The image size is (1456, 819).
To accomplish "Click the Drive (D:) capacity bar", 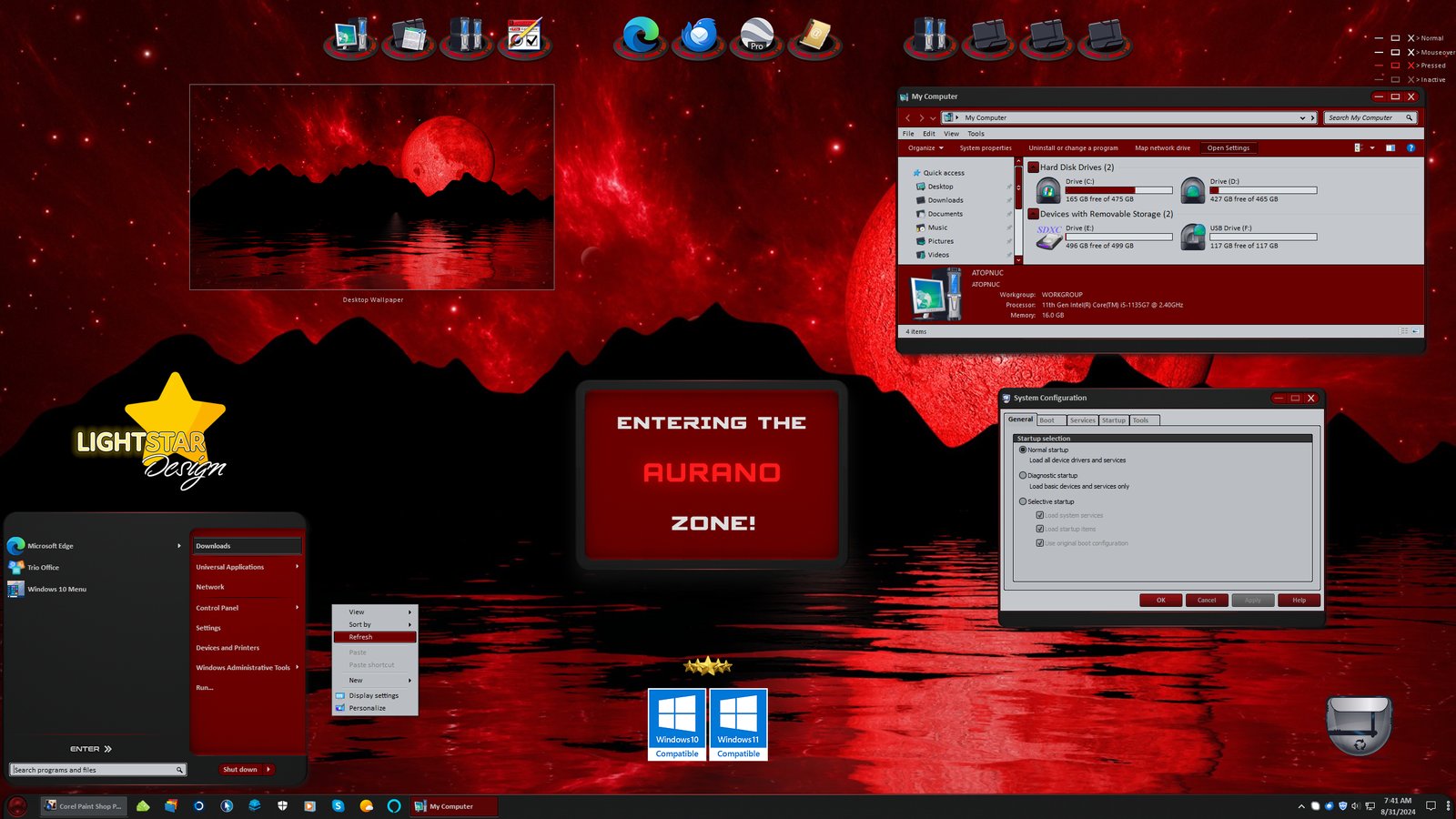I will (x=1263, y=190).
